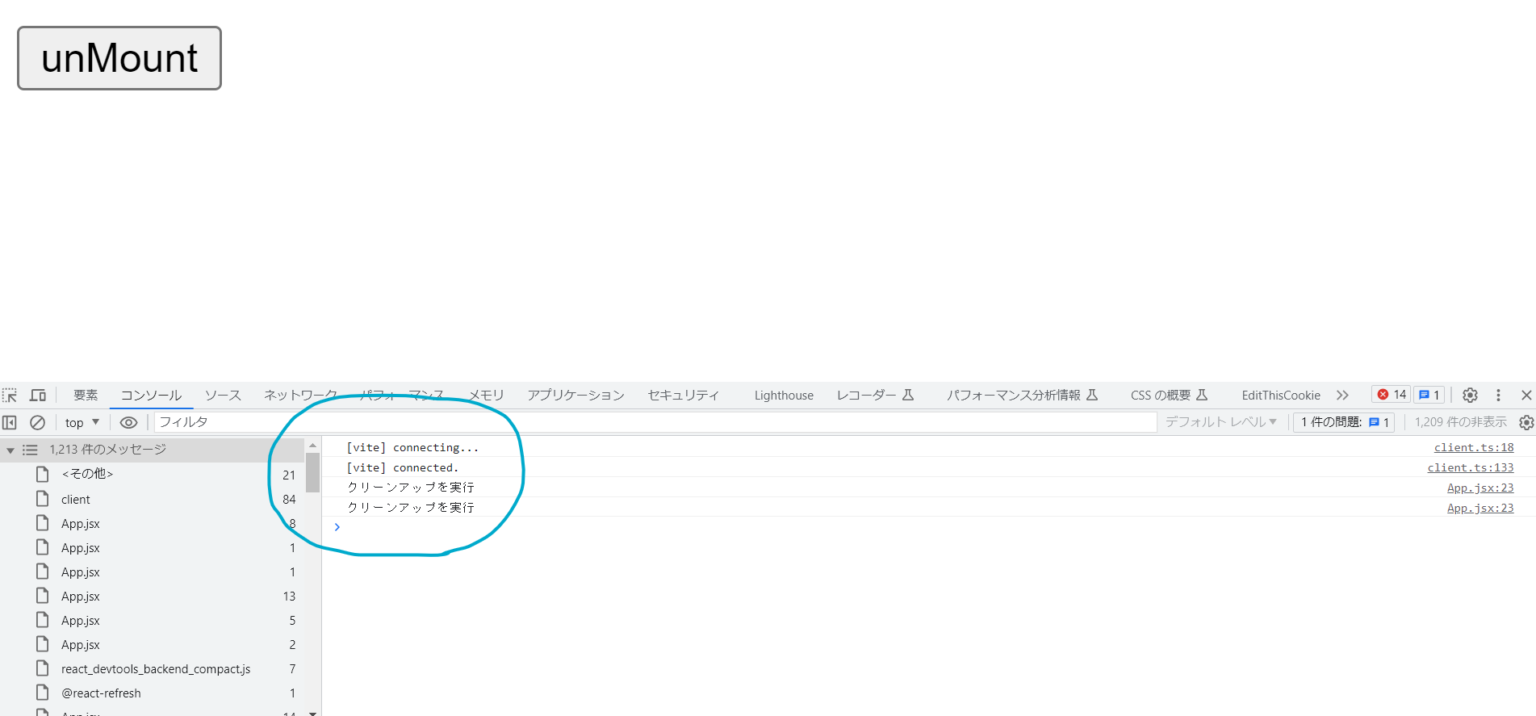Click the eye live expression icon

pyautogui.click(x=128, y=422)
